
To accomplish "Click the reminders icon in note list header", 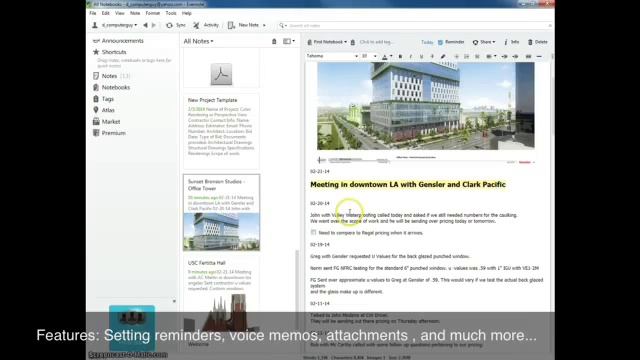I will (274, 41).
